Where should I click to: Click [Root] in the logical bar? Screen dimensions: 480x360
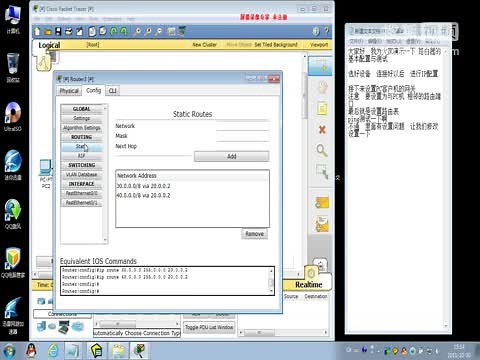point(93,45)
